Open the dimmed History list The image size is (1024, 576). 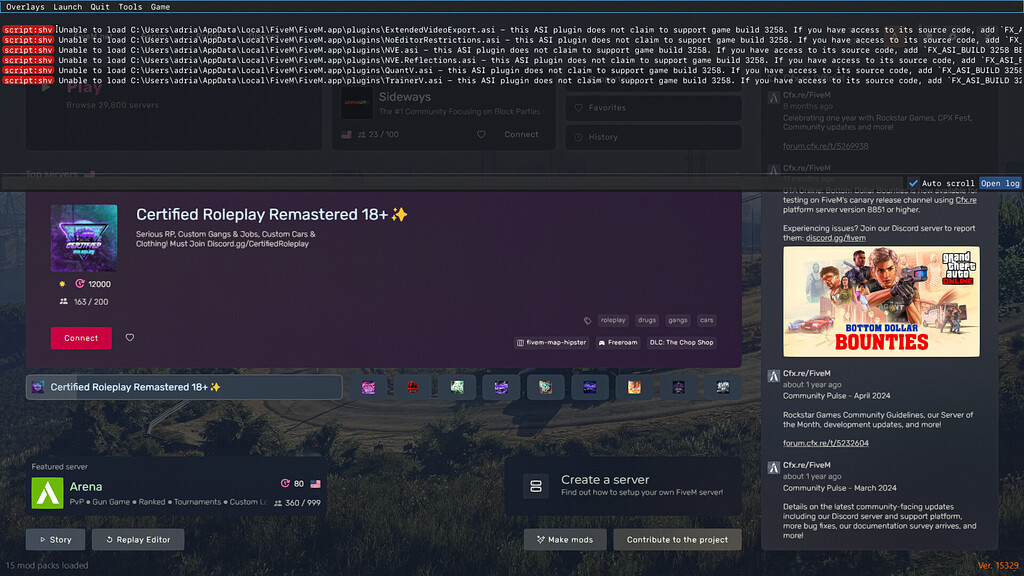point(653,137)
